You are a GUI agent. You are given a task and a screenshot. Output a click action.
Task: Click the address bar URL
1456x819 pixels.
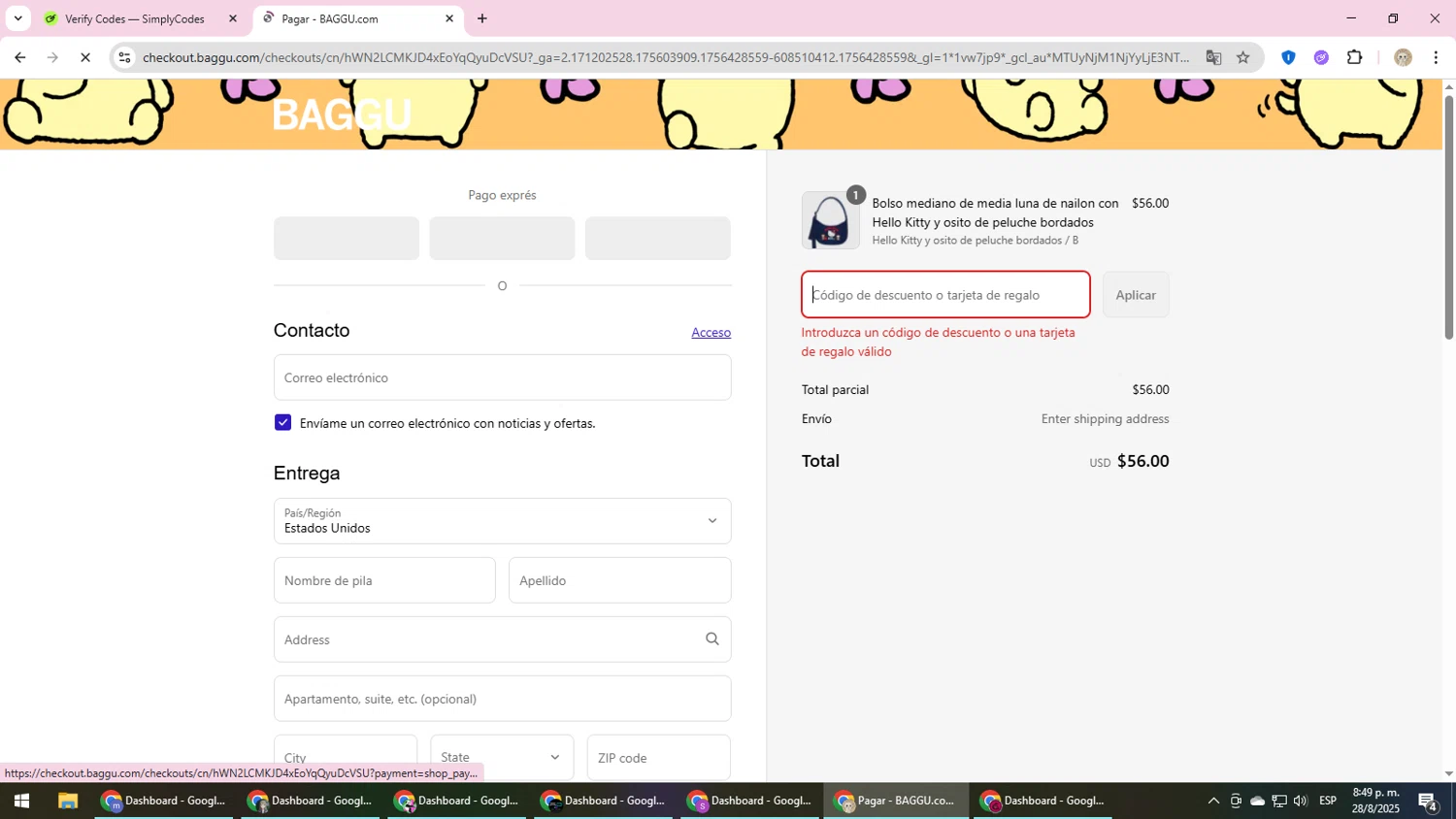pyautogui.click(x=665, y=57)
